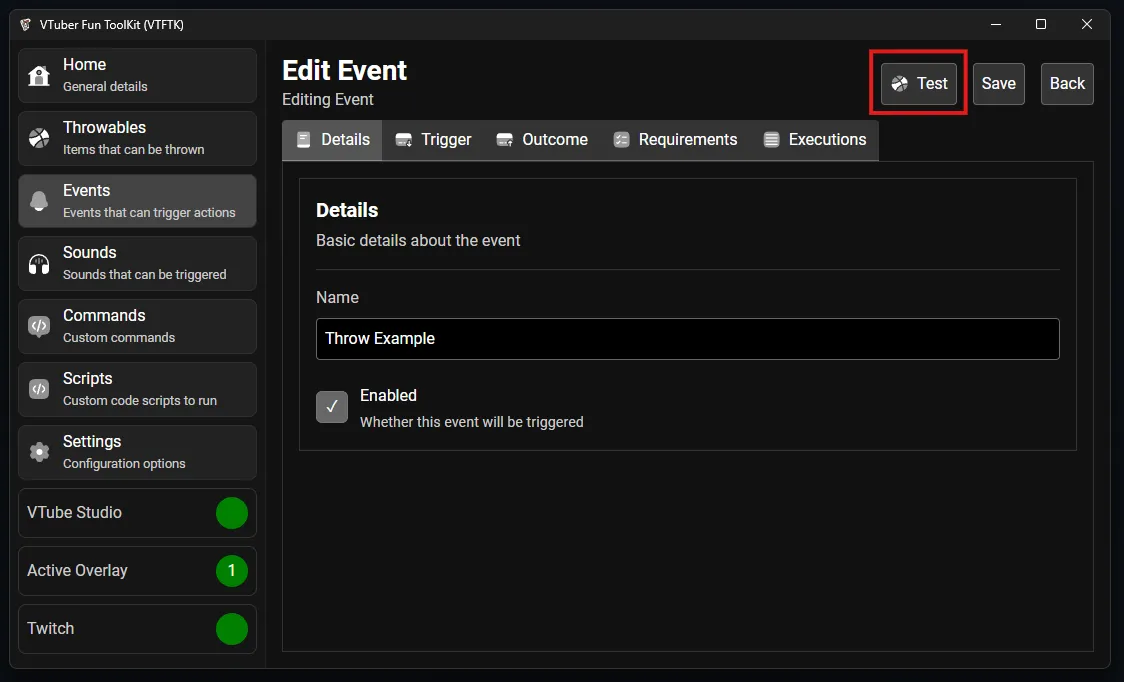This screenshot has width=1124, height=682.
Task: Click the VTFTK app logo in title bar
Action: tap(25, 24)
